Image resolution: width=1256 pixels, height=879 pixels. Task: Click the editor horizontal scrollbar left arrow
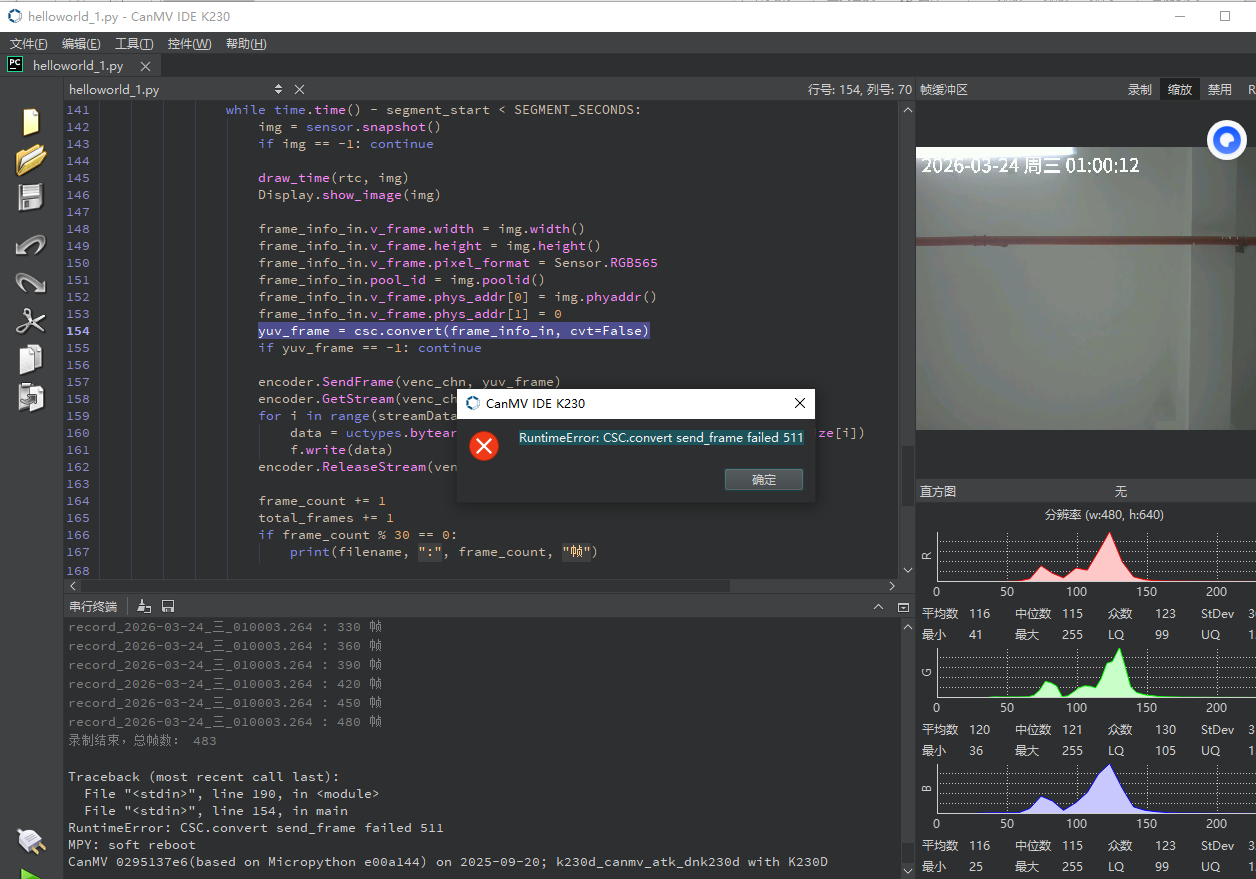(x=72, y=586)
